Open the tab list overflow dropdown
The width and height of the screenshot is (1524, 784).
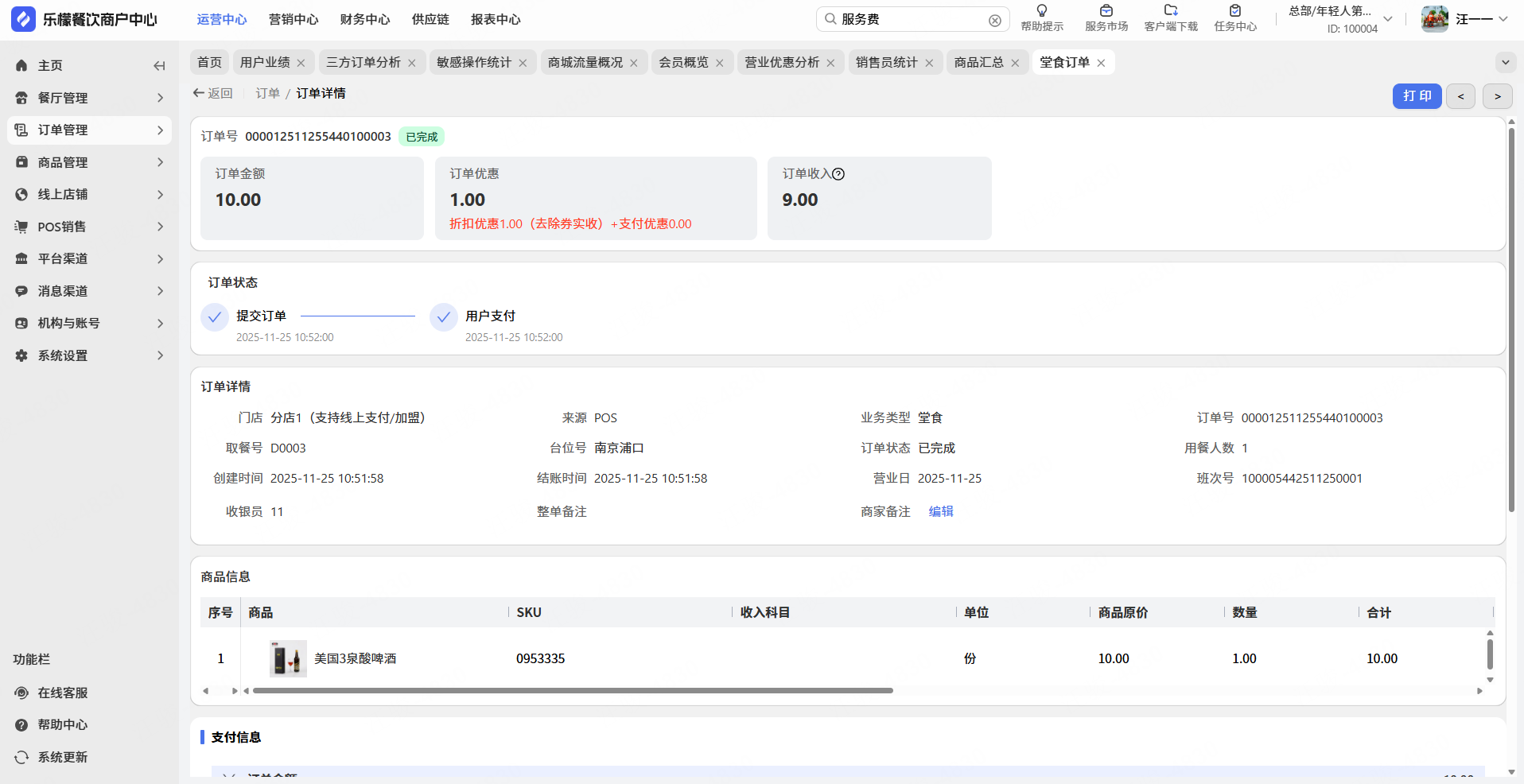pyautogui.click(x=1506, y=62)
